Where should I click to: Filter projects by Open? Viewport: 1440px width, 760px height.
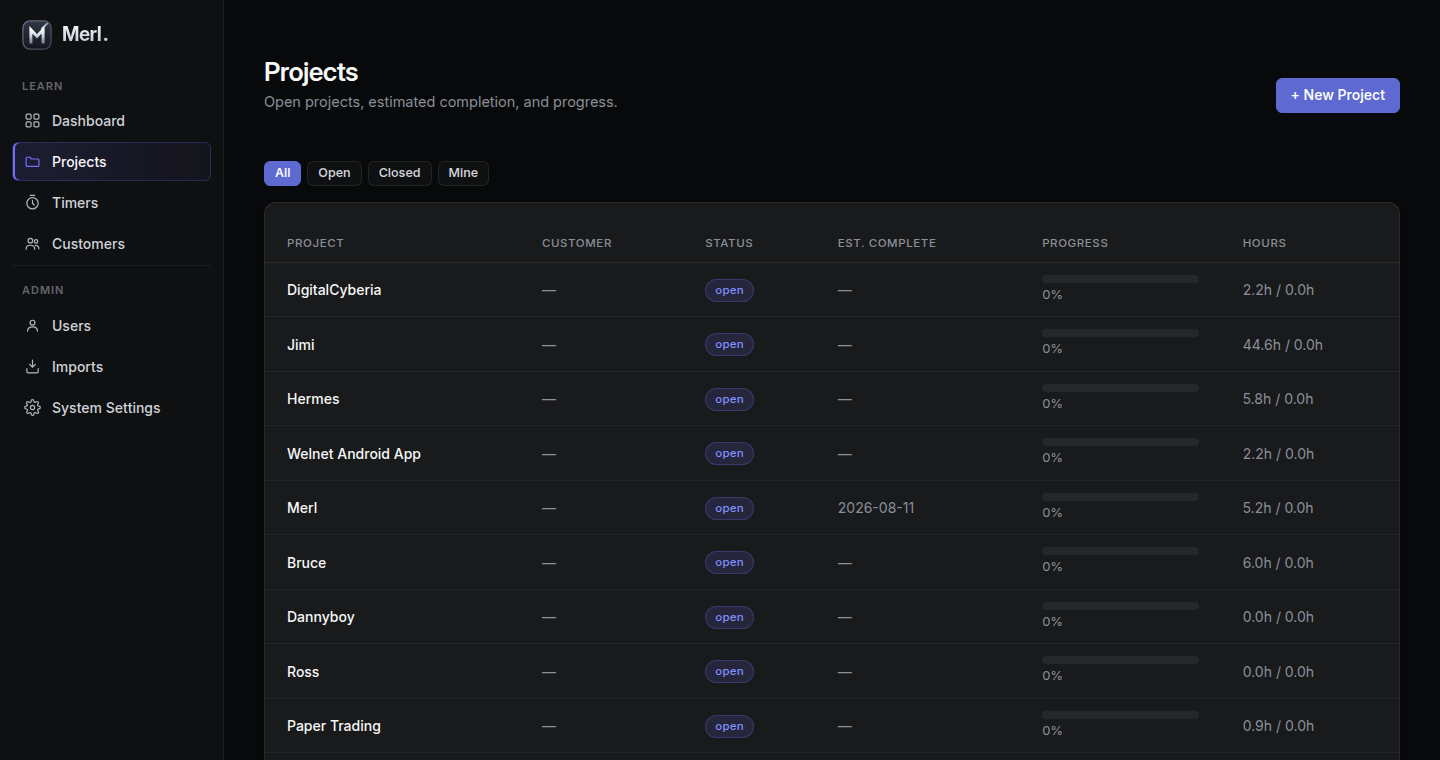click(x=334, y=173)
